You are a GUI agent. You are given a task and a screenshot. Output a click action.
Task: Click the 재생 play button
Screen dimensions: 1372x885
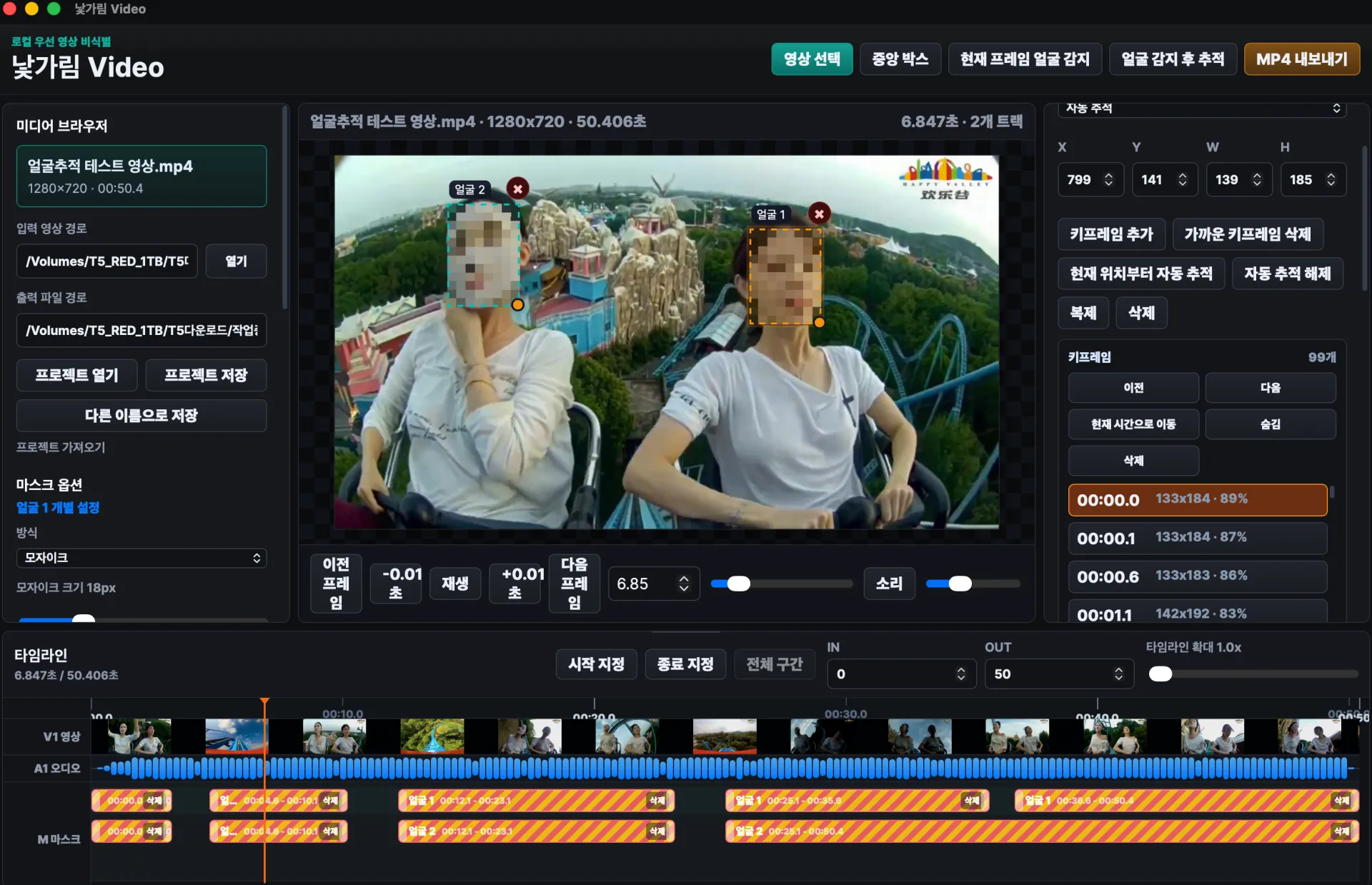(x=454, y=584)
